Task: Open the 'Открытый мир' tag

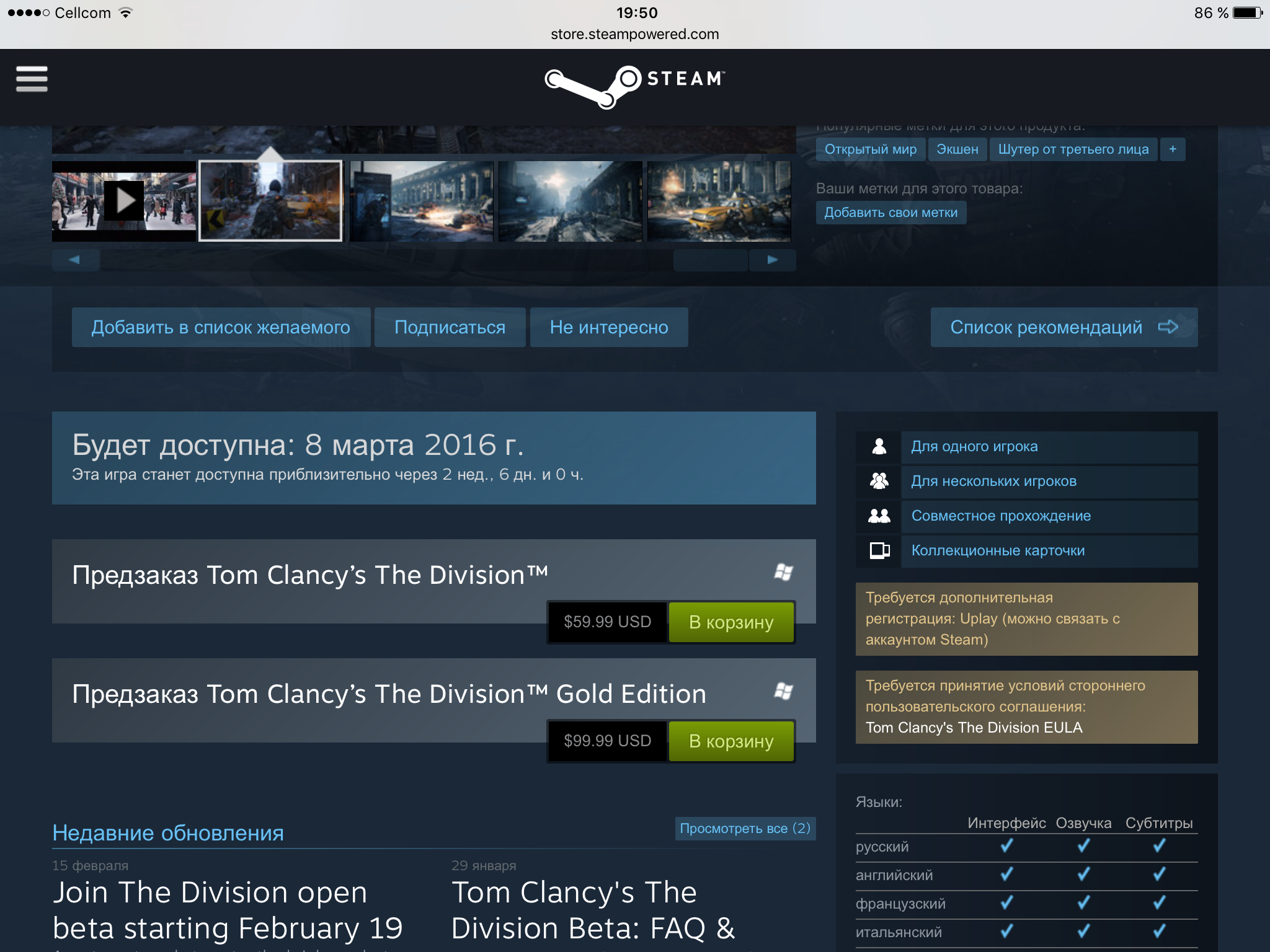Action: tap(871, 149)
